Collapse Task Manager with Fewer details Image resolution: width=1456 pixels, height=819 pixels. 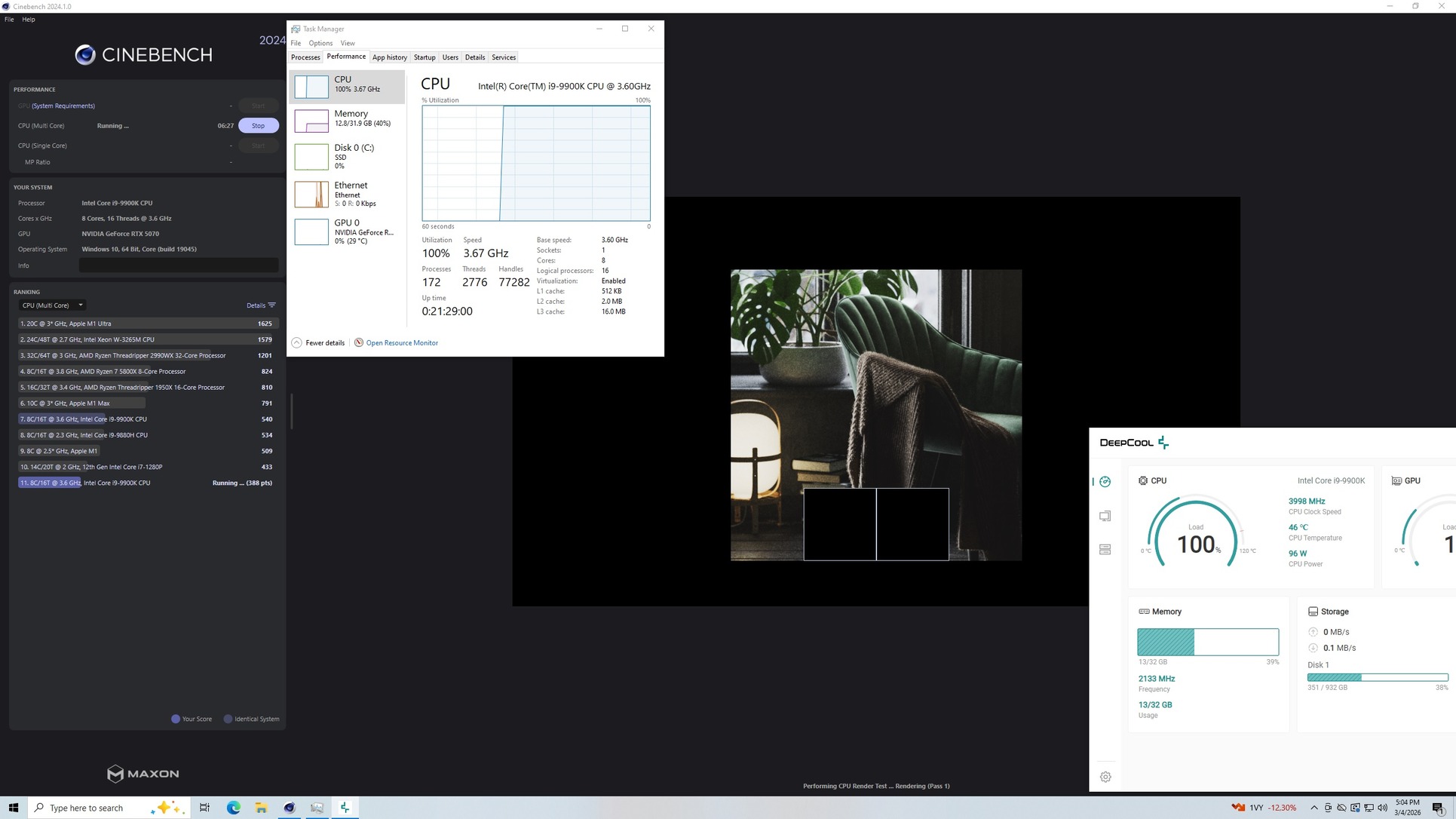click(x=317, y=342)
